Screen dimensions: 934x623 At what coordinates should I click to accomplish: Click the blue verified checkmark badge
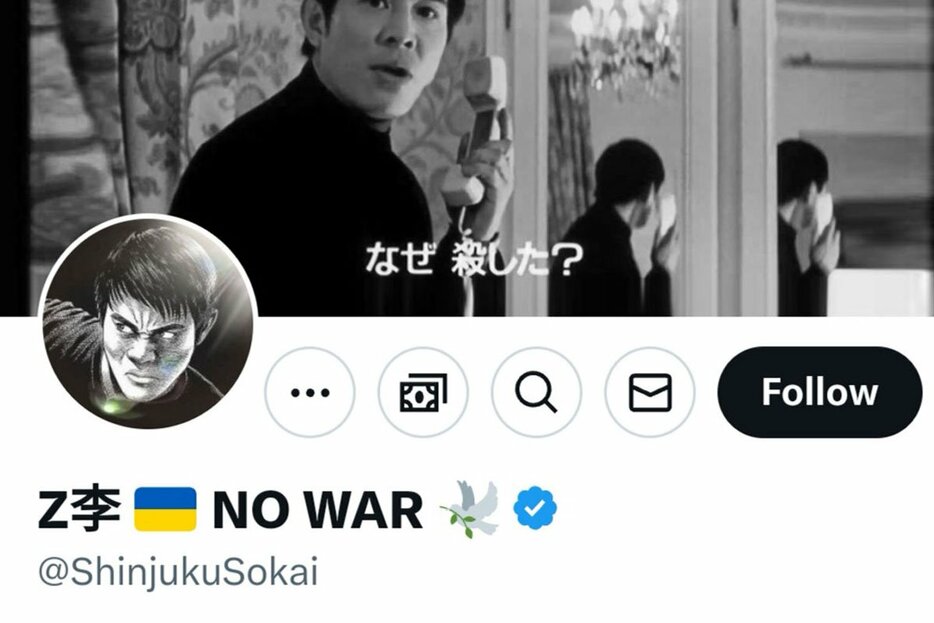click(535, 508)
